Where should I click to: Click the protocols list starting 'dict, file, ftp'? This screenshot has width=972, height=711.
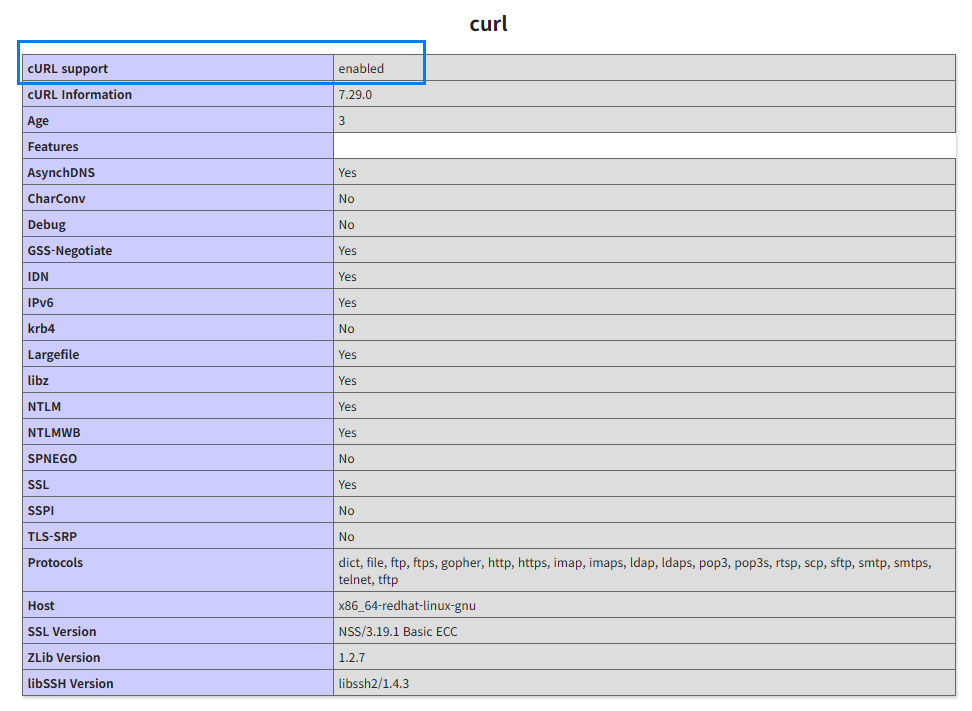point(635,572)
